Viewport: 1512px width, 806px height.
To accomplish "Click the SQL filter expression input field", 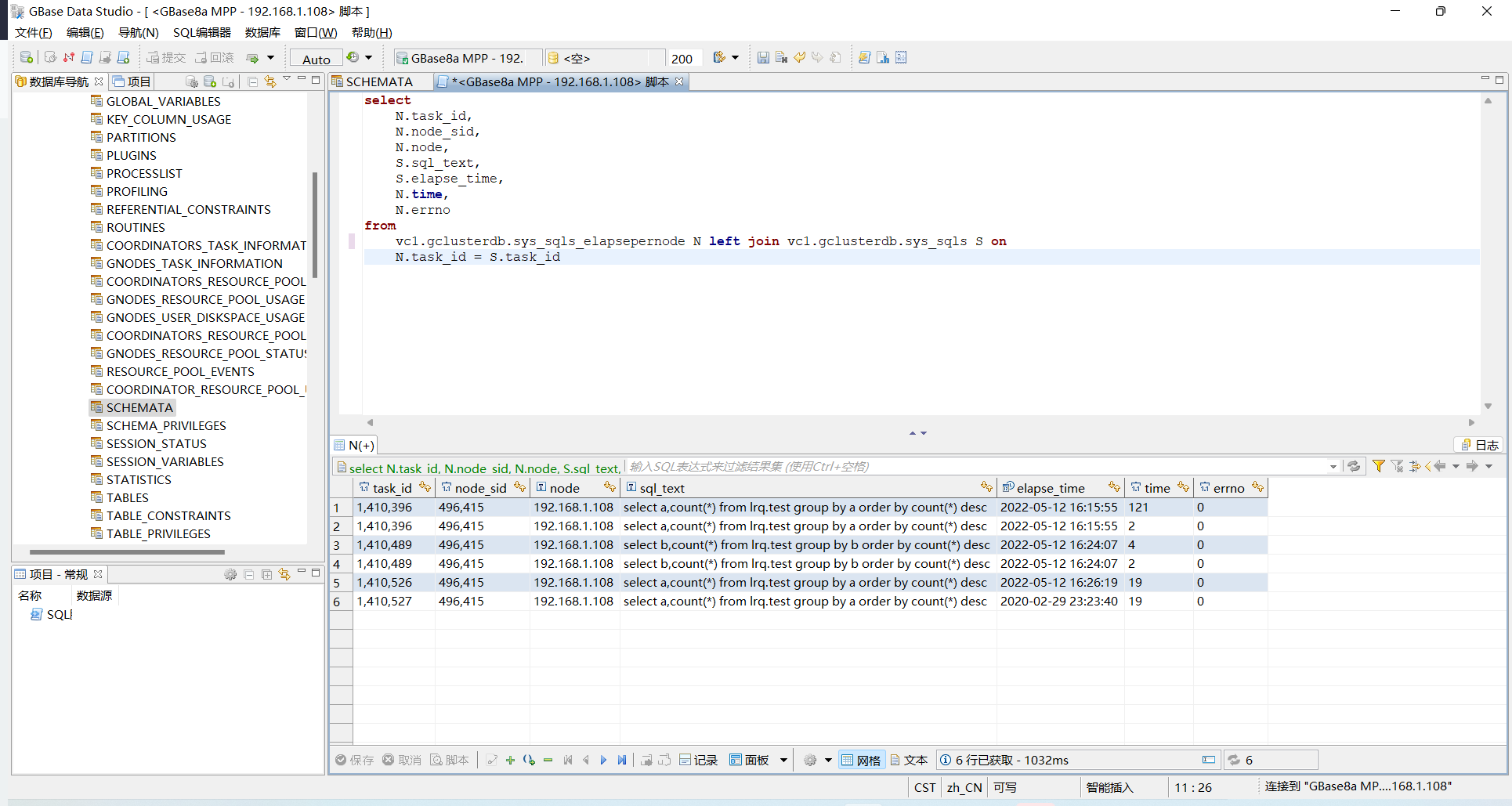I will (x=975, y=467).
